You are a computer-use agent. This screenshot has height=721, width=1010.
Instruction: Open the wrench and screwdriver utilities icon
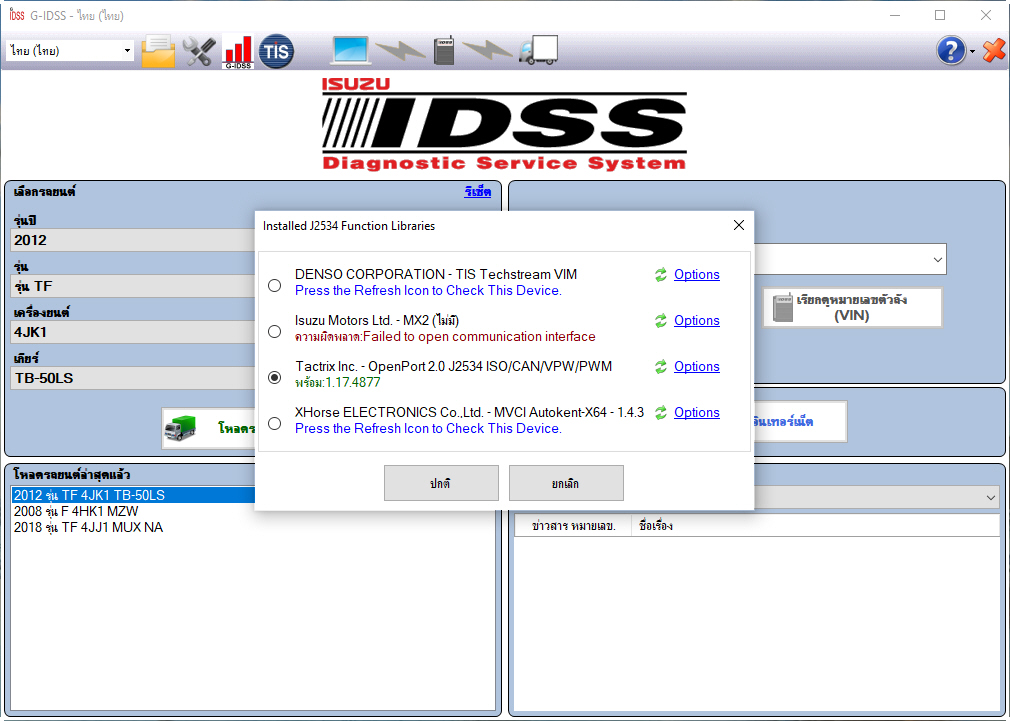click(199, 51)
